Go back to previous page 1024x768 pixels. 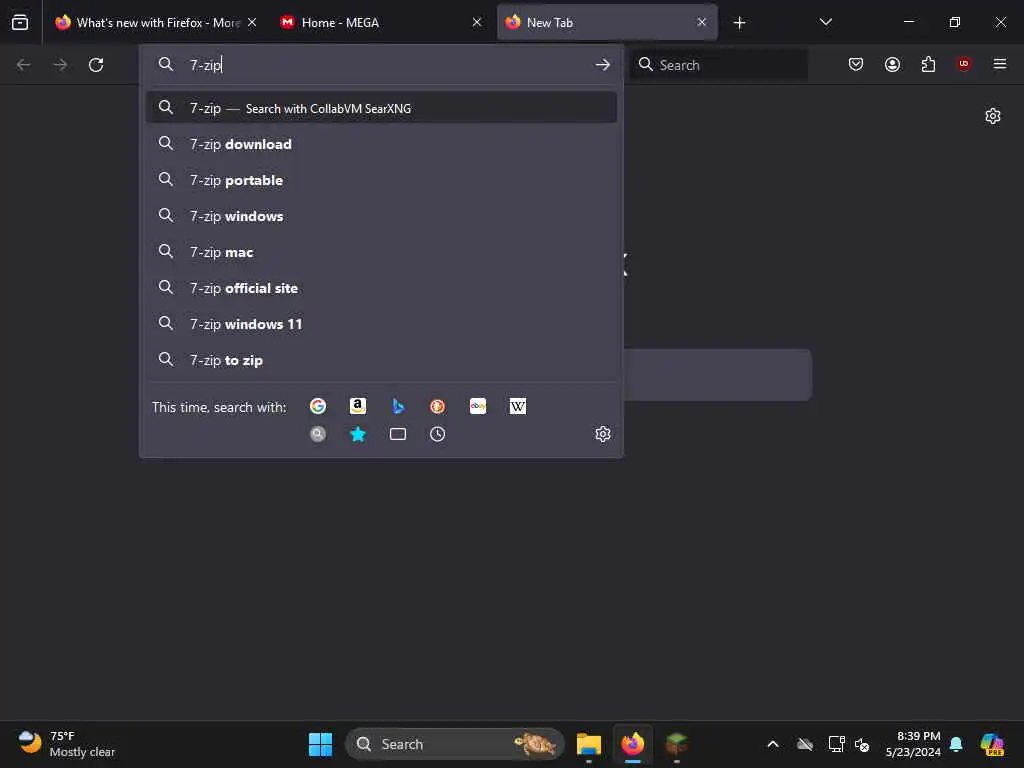pyautogui.click(x=24, y=65)
